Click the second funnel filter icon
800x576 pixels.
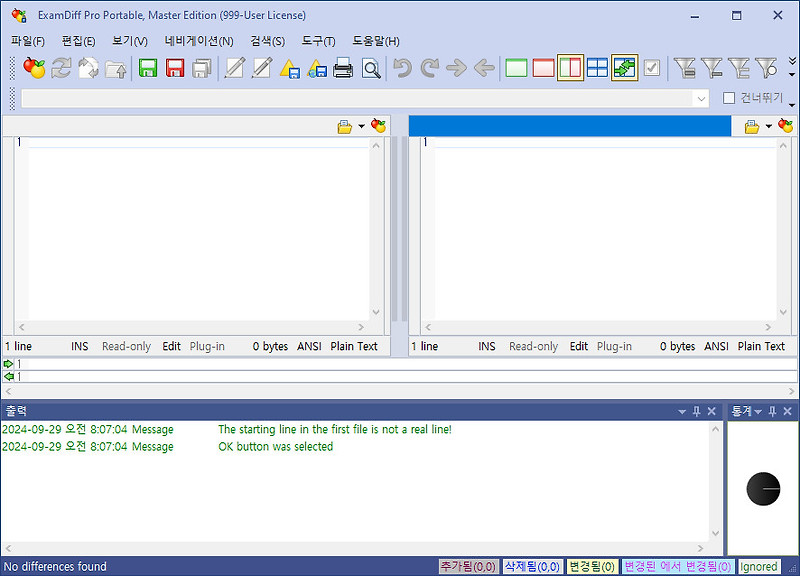711,68
